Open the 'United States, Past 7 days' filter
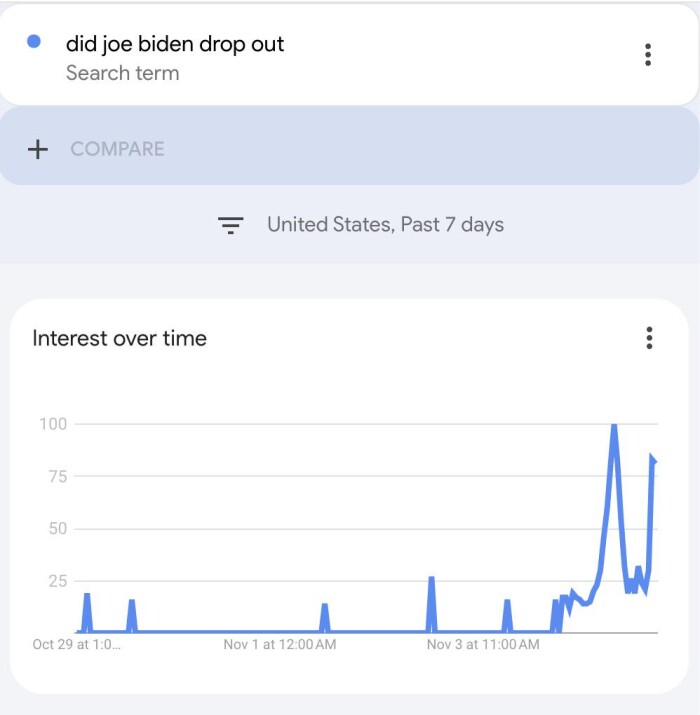 tap(385, 225)
